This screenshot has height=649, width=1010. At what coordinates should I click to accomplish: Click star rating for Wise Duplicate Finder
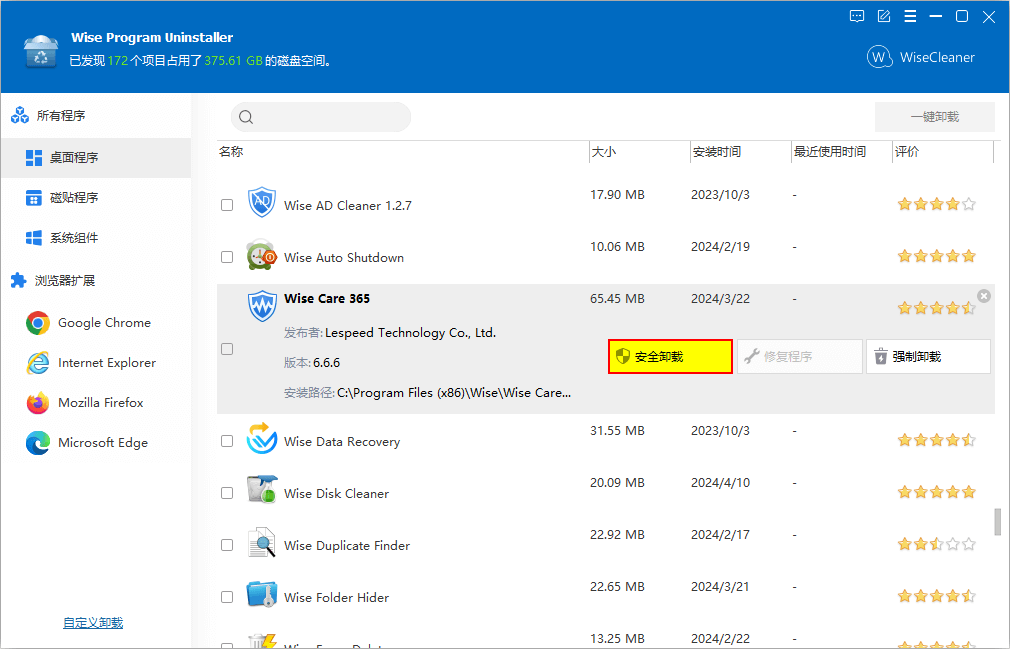click(937, 544)
